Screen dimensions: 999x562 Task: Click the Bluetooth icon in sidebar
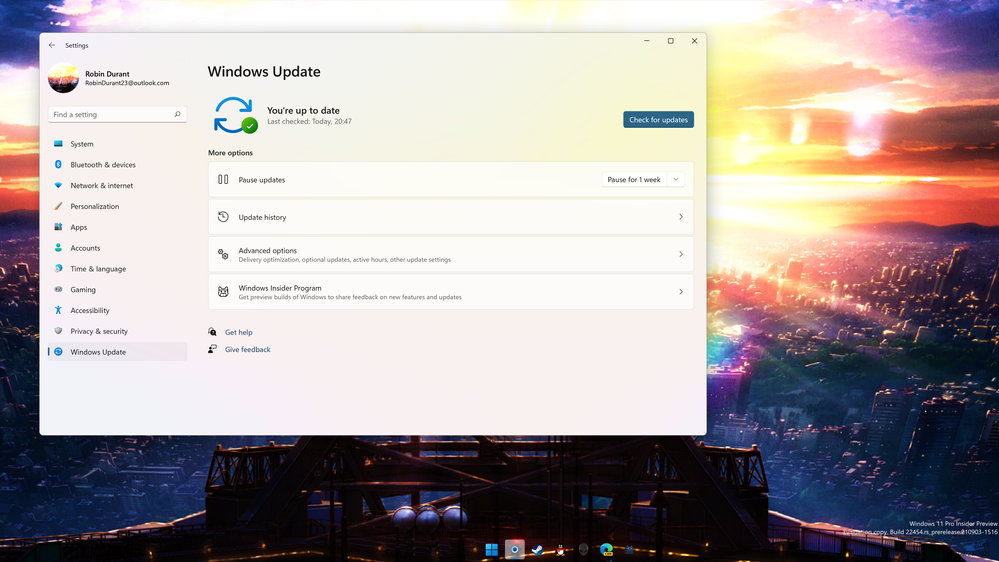tap(58, 164)
